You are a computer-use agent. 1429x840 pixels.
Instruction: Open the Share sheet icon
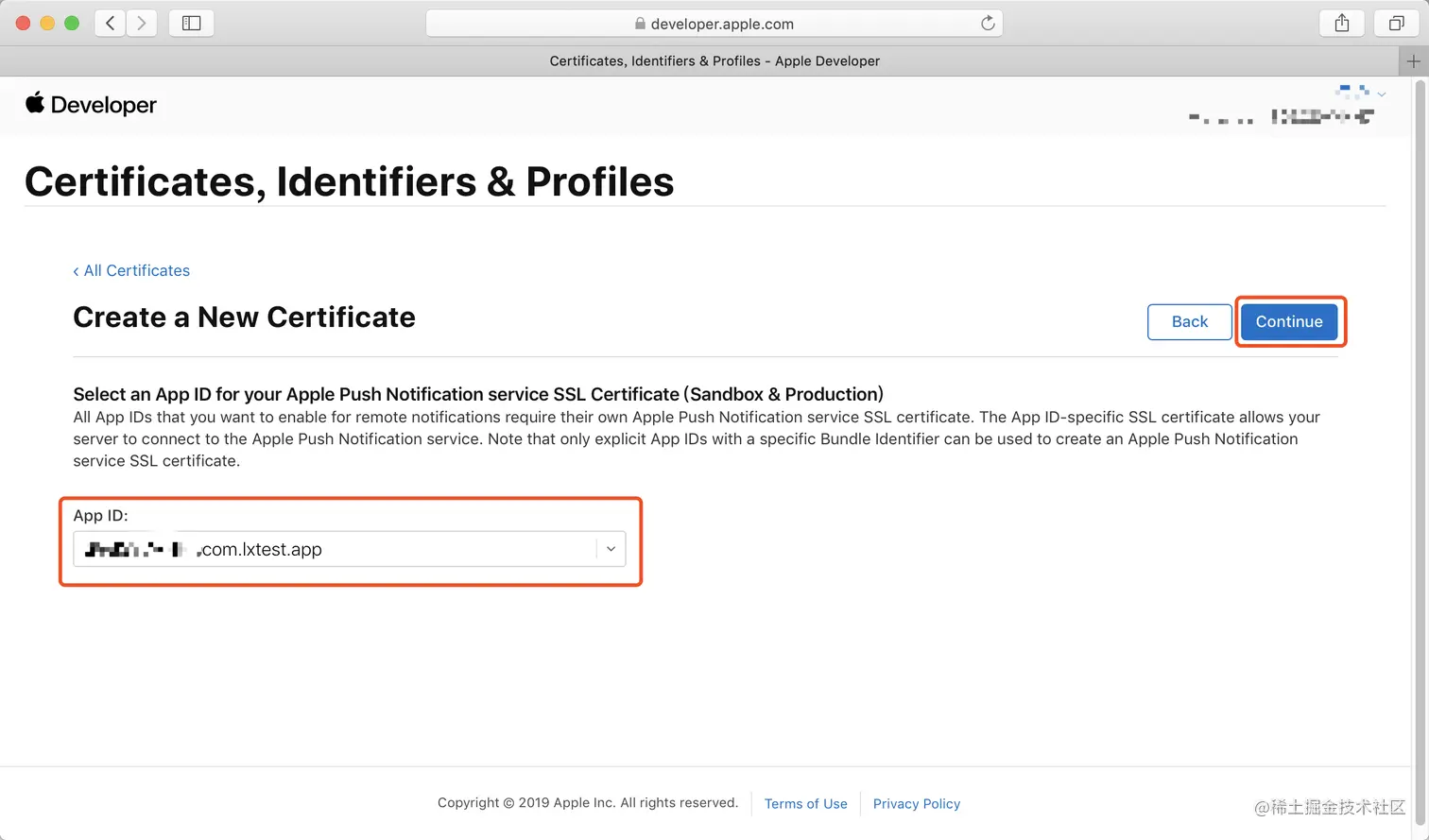(1342, 24)
